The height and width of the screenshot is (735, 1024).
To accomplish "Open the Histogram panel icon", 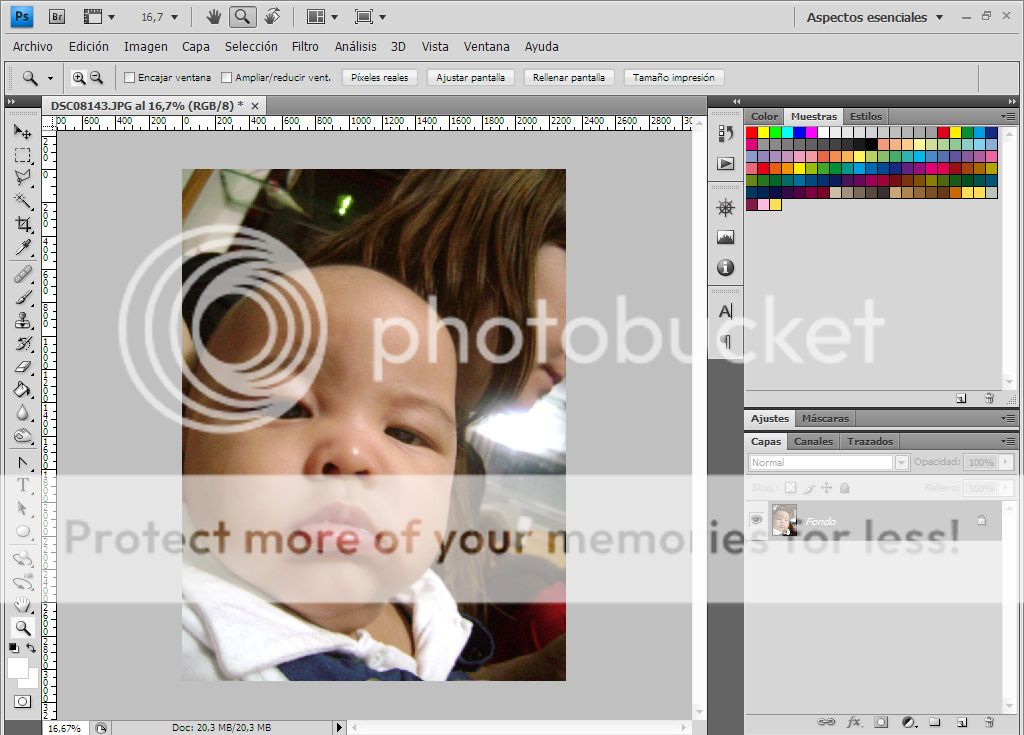I will point(726,237).
